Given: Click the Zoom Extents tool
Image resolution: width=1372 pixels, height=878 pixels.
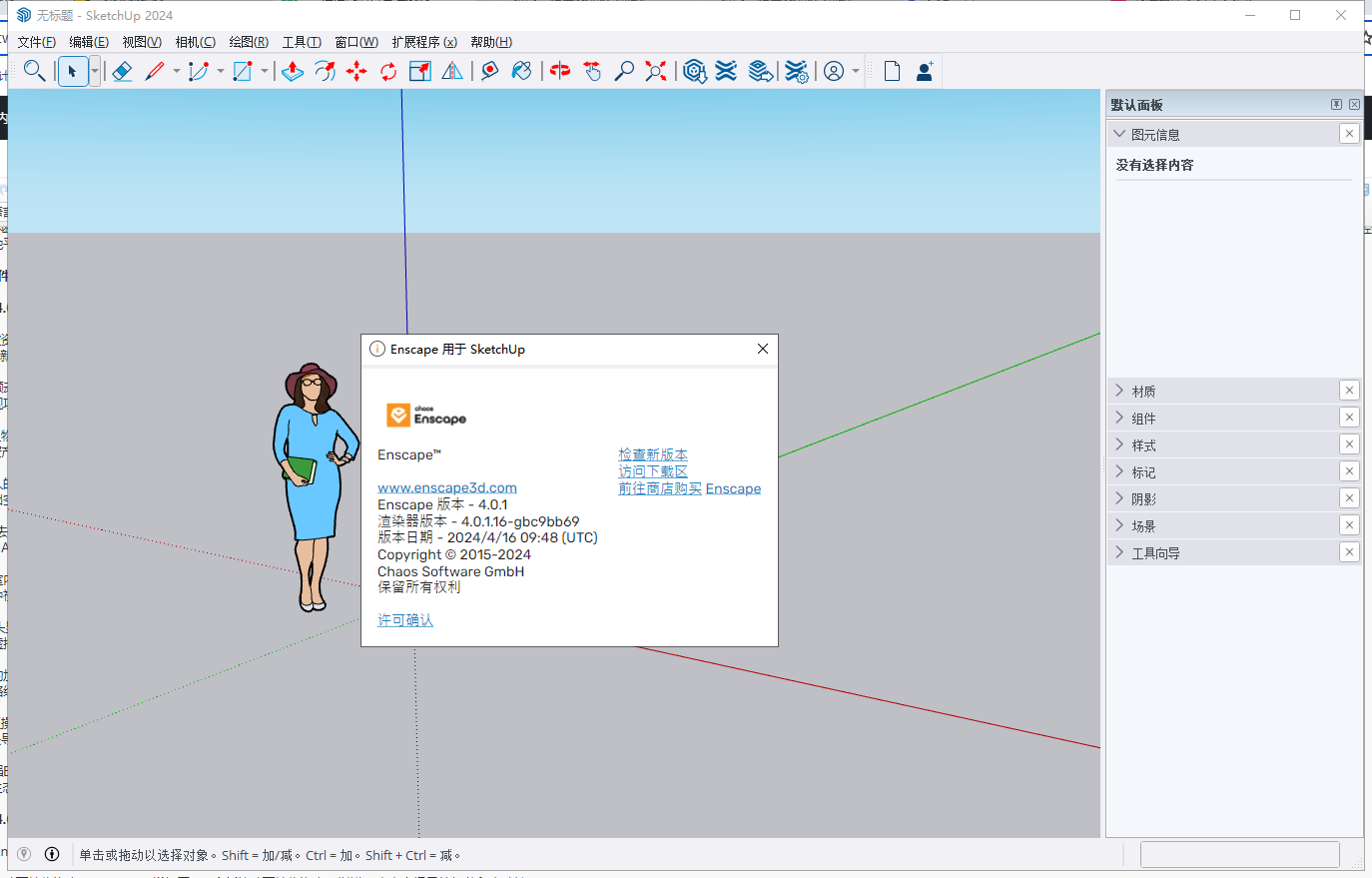Looking at the screenshot, I should click(x=656, y=71).
